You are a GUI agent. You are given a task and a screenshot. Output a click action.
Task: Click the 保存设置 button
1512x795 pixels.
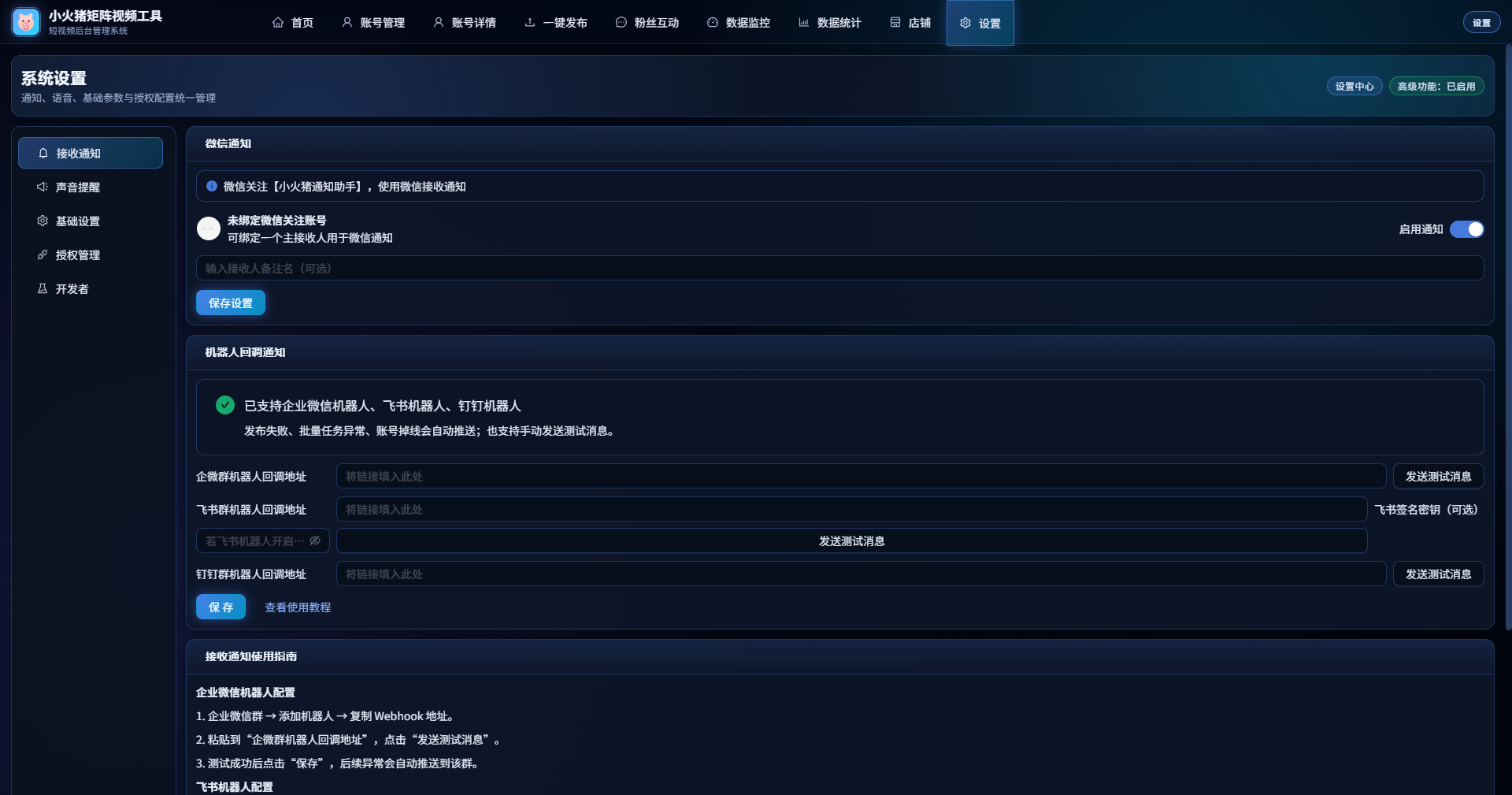click(x=231, y=303)
